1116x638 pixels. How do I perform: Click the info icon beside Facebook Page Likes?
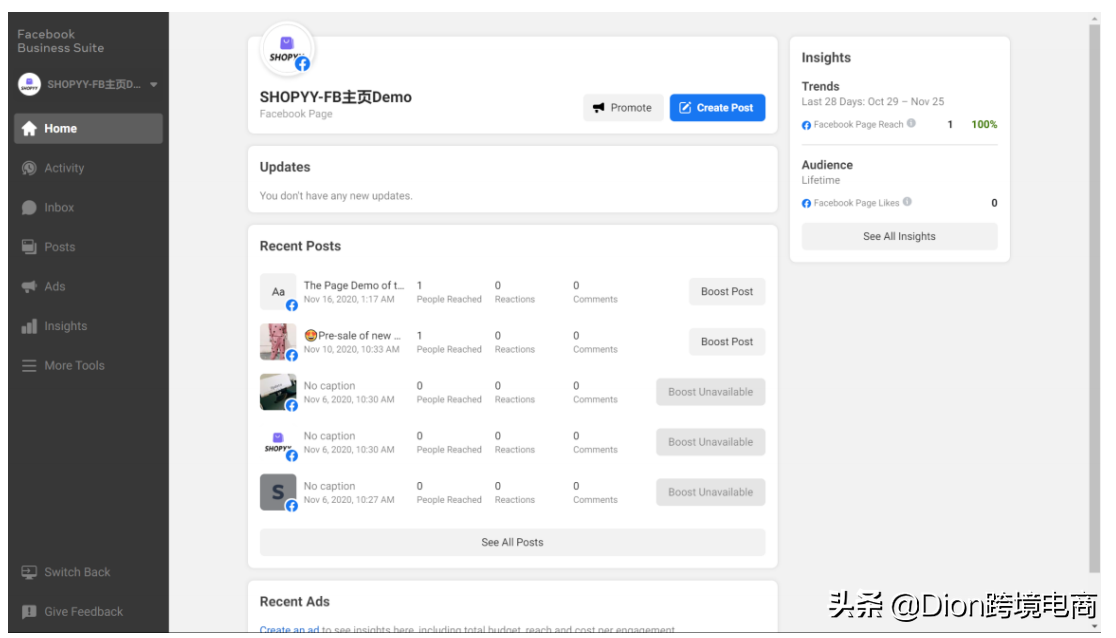(907, 202)
